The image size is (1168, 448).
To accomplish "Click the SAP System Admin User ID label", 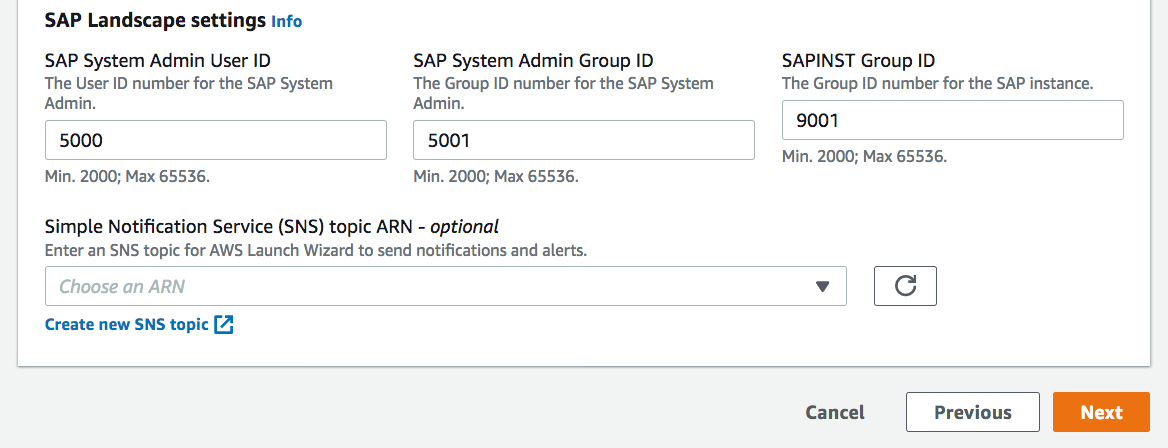I will 158,61.
